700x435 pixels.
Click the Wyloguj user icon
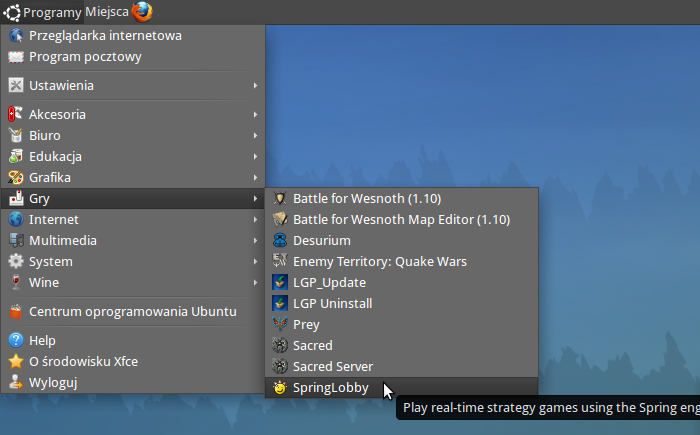click(16, 382)
